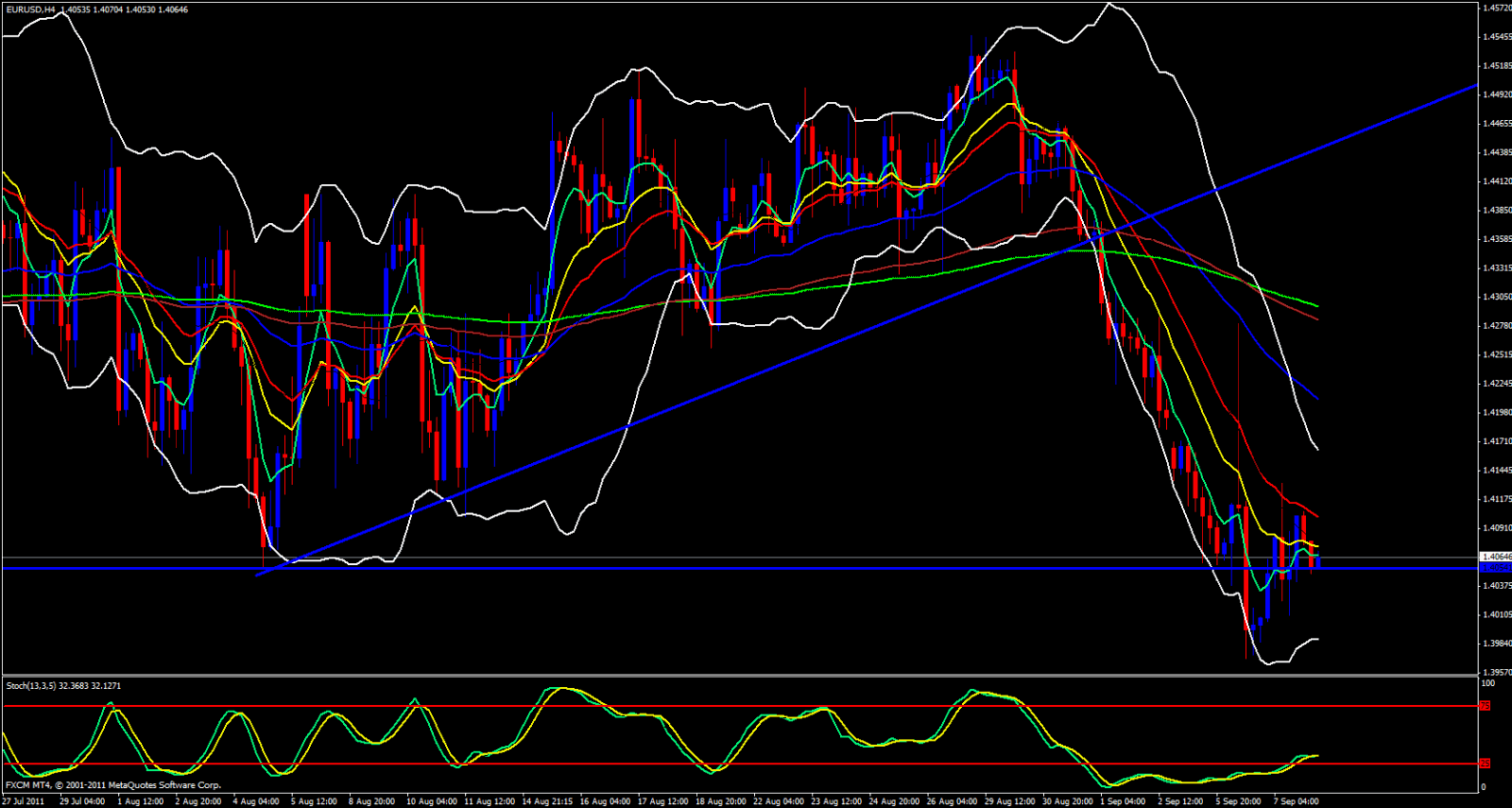The image size is (1512, 808).
Task: Click the 26 Aug 04:00 time label
Action: (952, 801)
